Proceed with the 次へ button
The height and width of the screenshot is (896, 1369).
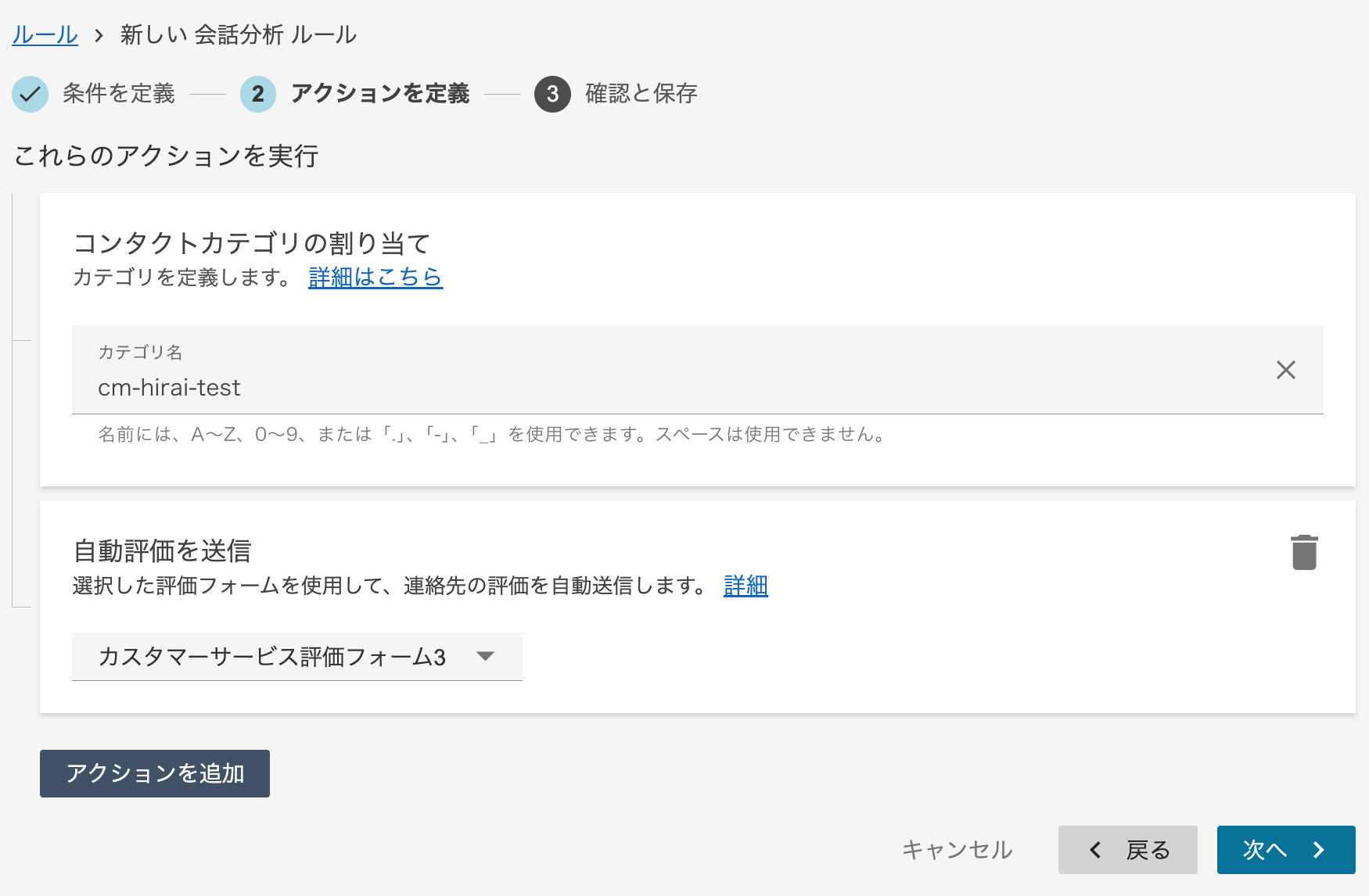point(1286,850)
